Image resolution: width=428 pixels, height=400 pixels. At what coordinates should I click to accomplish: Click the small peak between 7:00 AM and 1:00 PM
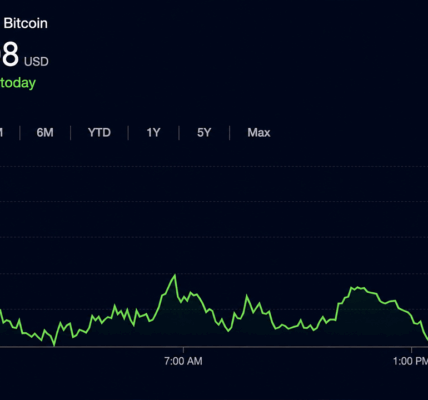[x=247, y=296]
